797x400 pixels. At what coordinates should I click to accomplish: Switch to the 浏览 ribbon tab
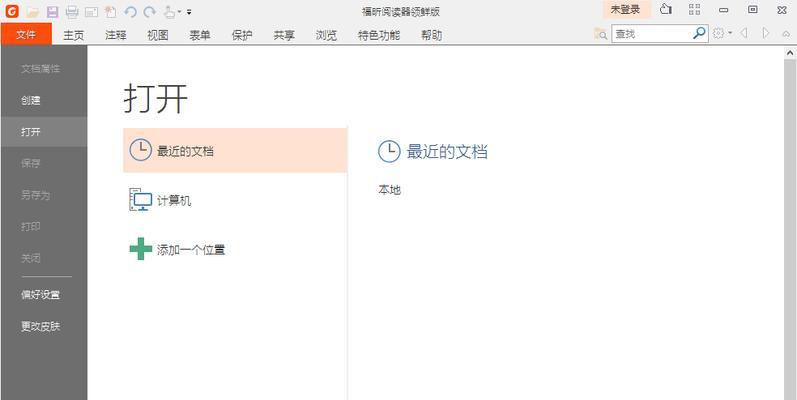coord(326,35)
